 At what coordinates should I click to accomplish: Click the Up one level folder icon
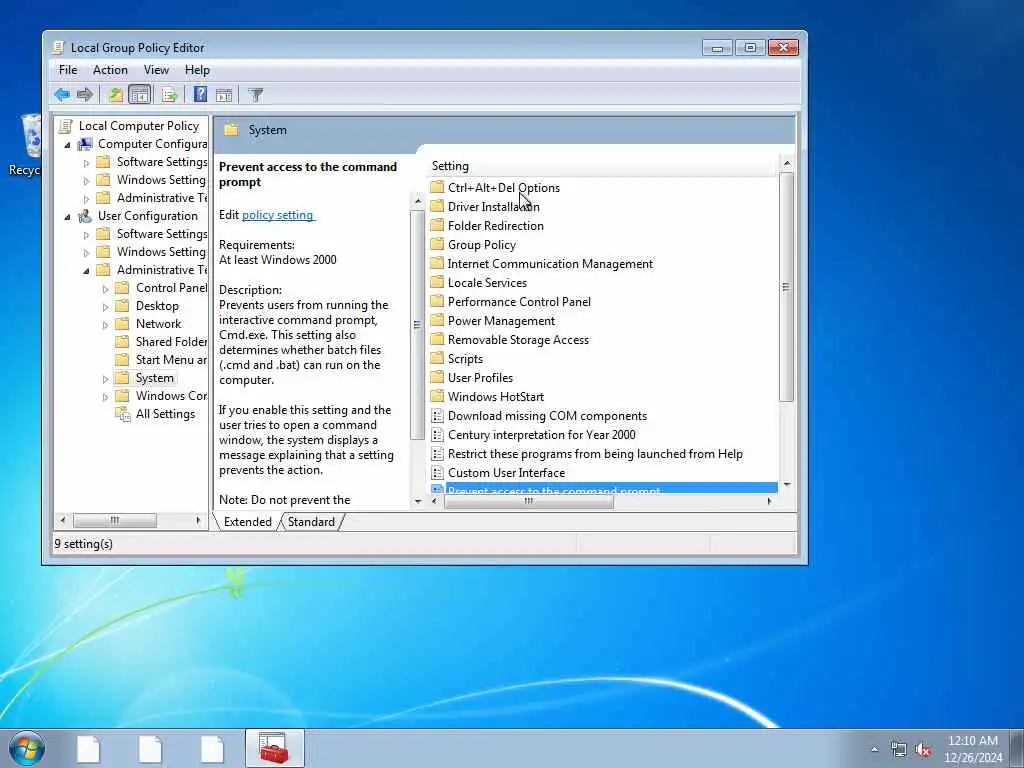[116, 95]
